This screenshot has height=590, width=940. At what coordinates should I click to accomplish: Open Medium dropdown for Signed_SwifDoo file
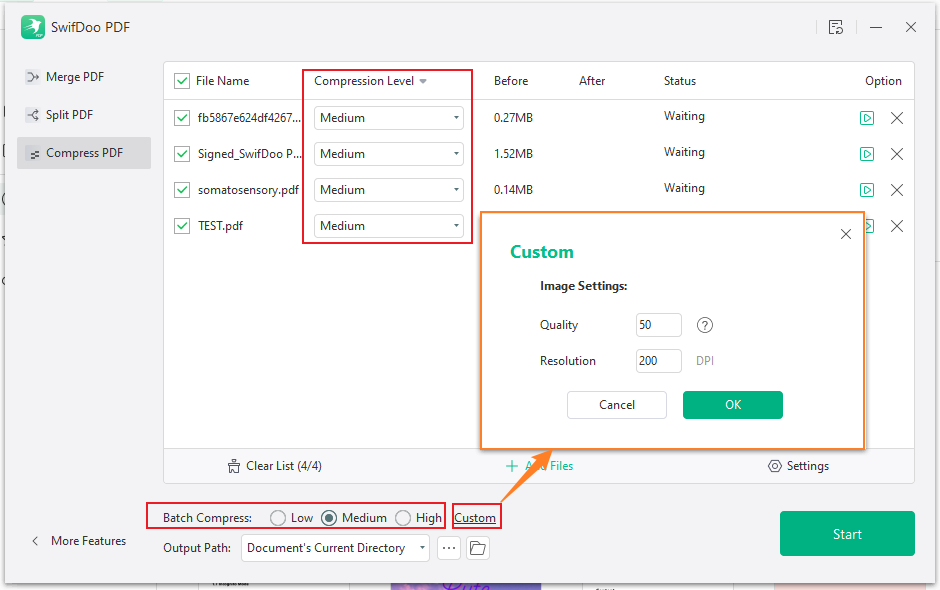pyautogui.click(x=388, y=153)
